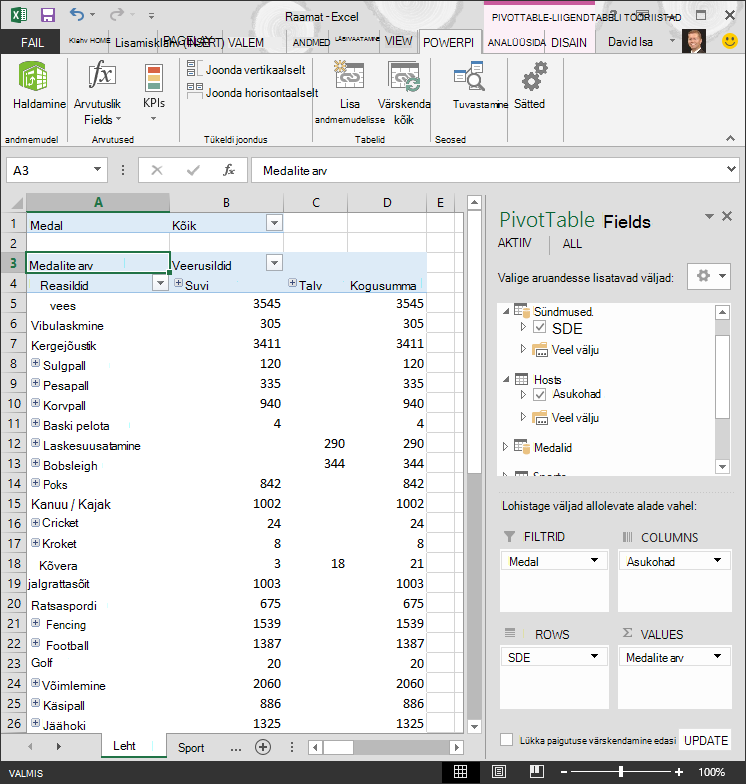
Task: Click the Excel application icon
Action: pos(19,14)
